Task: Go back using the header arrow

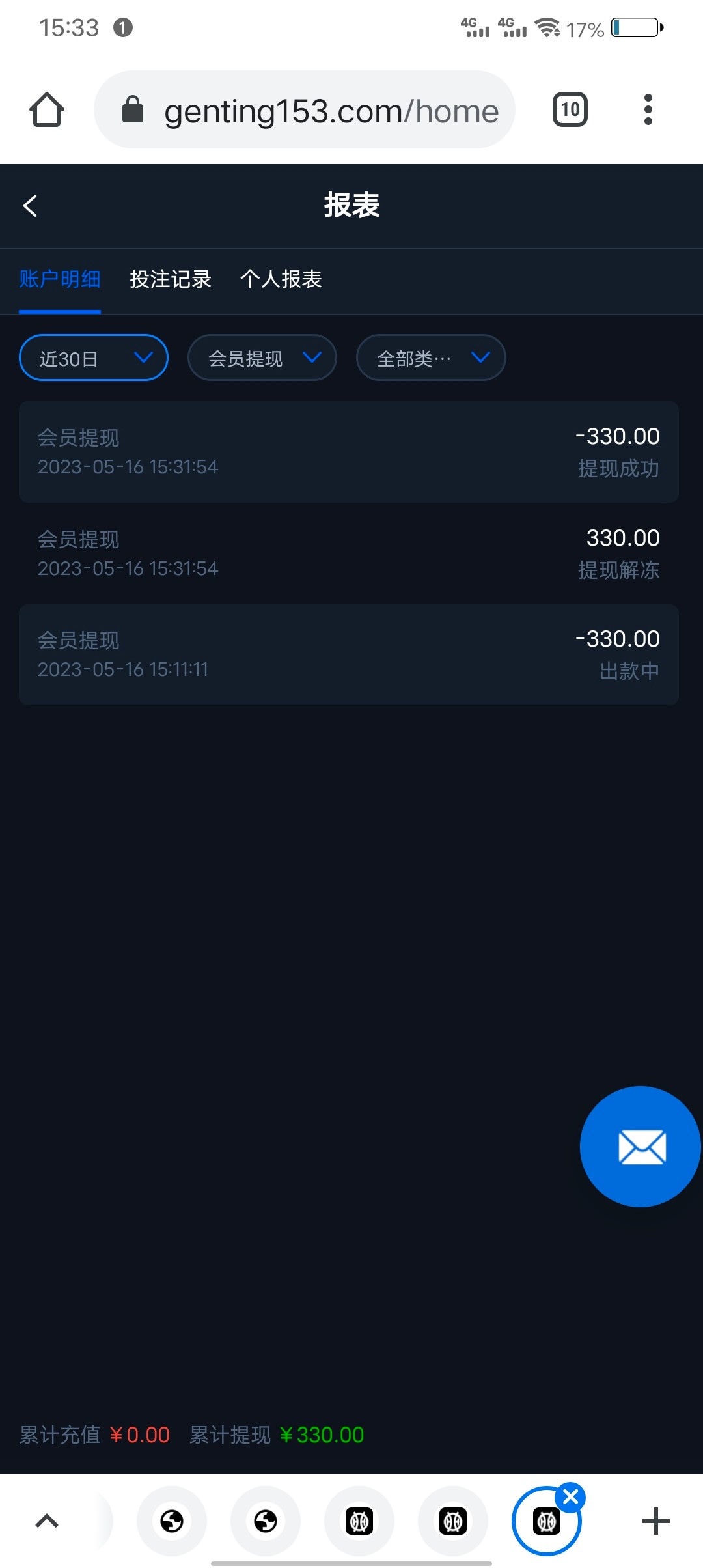Action: point(31,206)
